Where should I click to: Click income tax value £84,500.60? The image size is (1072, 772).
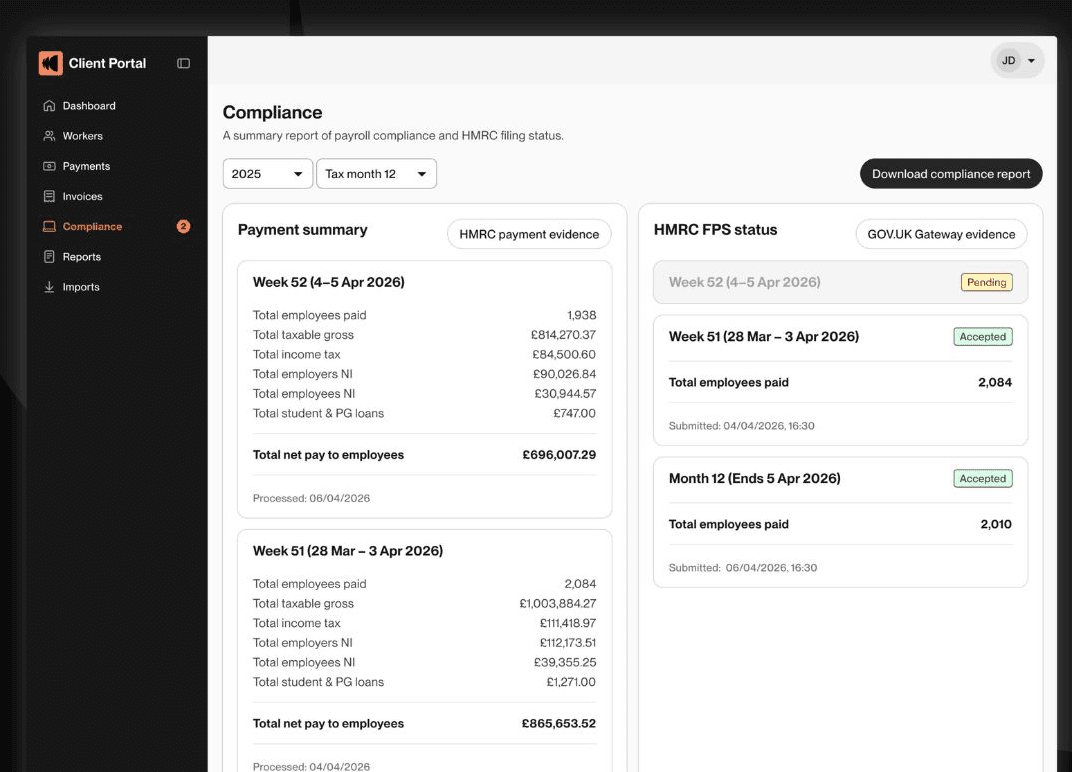coord(564,354)
